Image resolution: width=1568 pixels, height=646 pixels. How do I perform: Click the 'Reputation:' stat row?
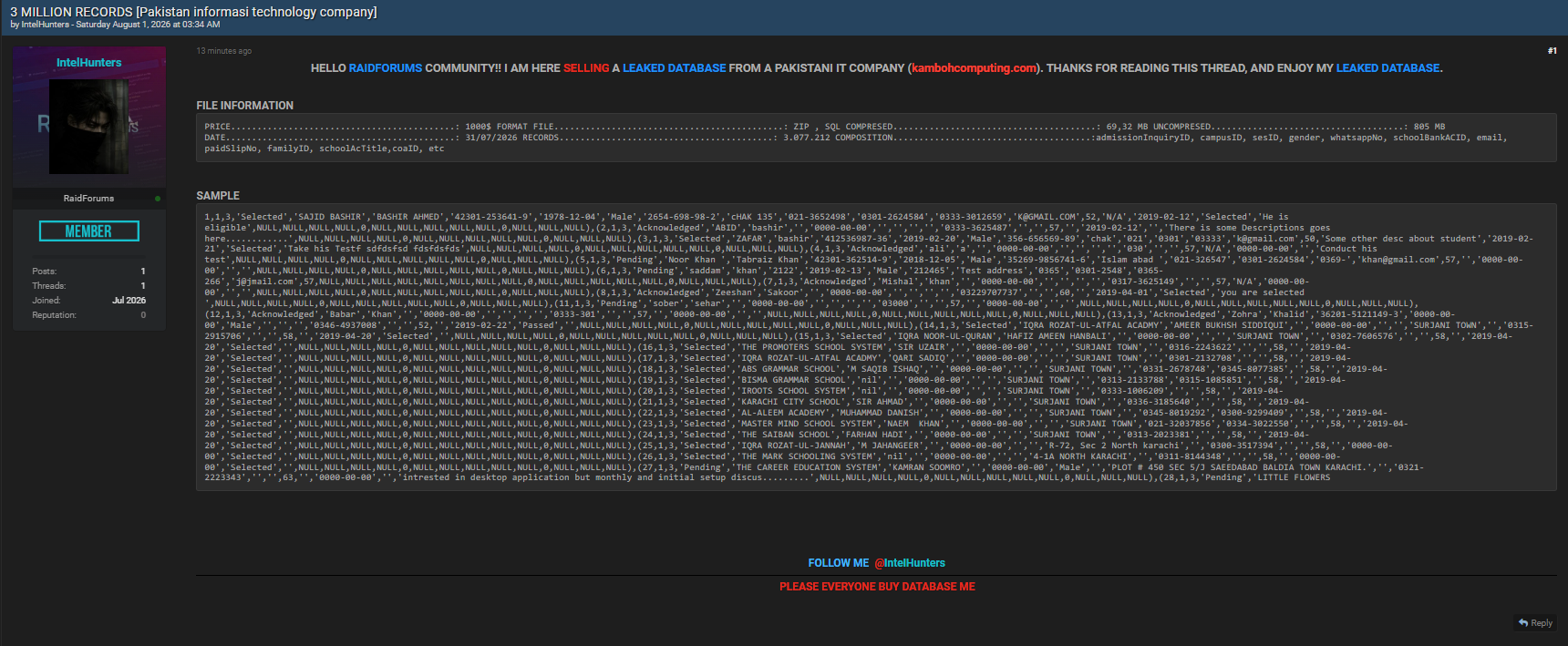coord(89,315)
